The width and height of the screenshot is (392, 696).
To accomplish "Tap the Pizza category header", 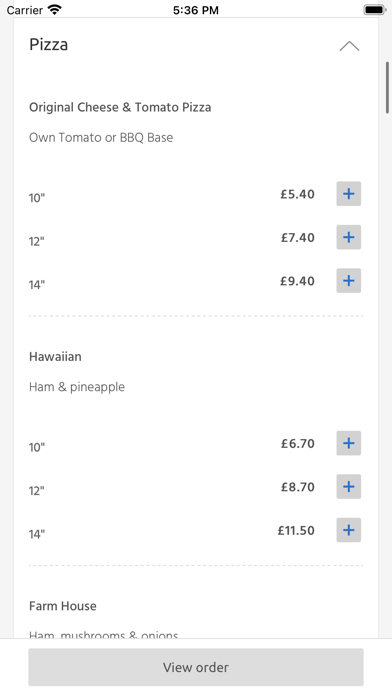I will tap(48, 44).
